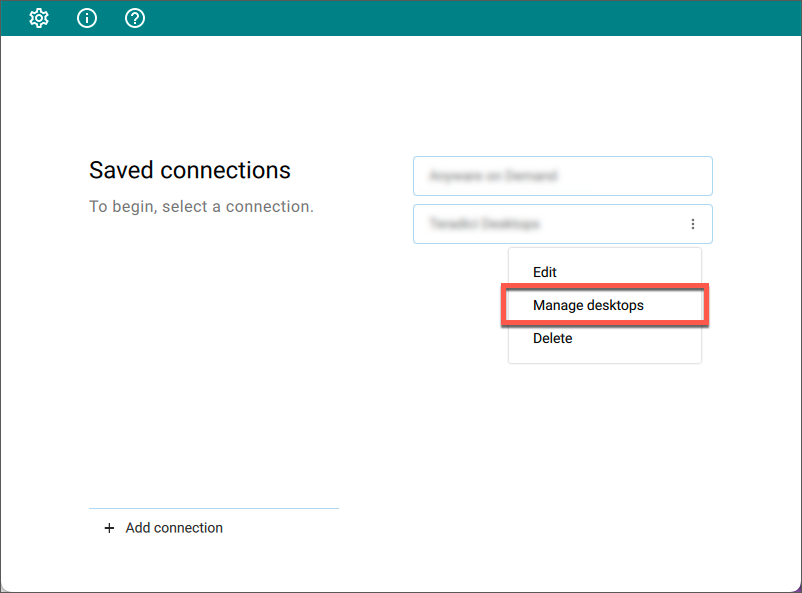Click the Saved connections heading
Image resolution: width=802 pixels, height=593 pixels.
190,170
